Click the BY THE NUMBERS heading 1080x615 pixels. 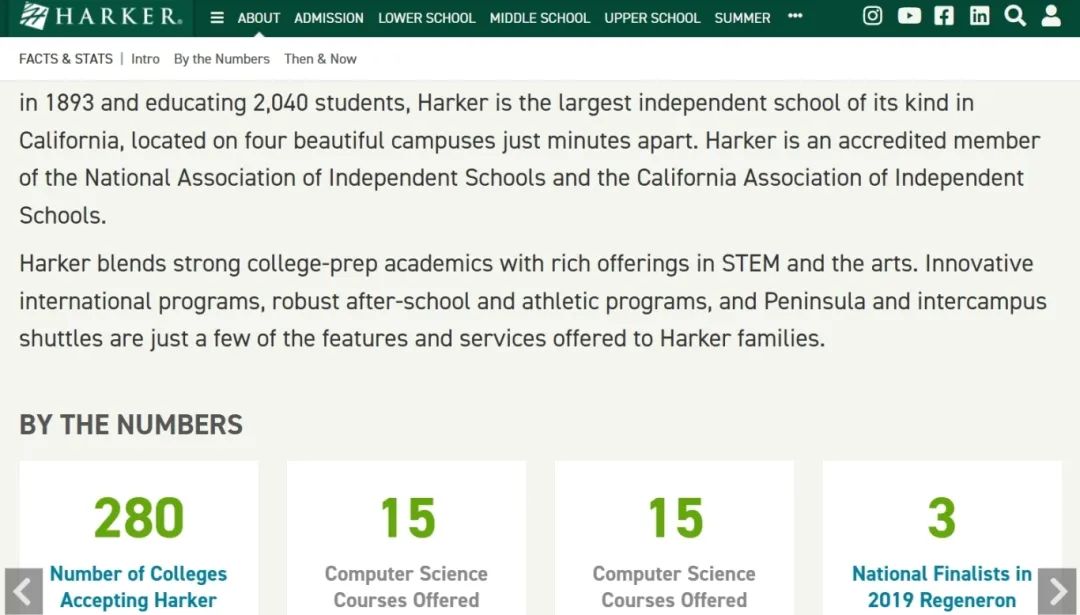pos(131,425)
